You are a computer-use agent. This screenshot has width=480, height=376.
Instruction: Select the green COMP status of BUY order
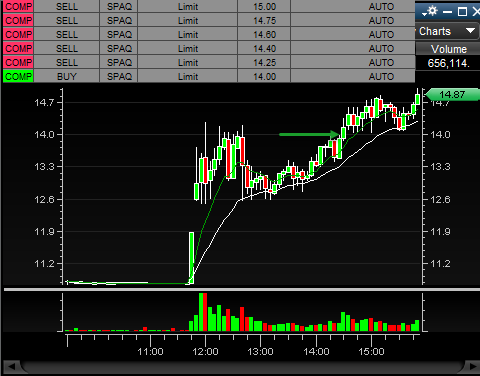click(18, 76)
